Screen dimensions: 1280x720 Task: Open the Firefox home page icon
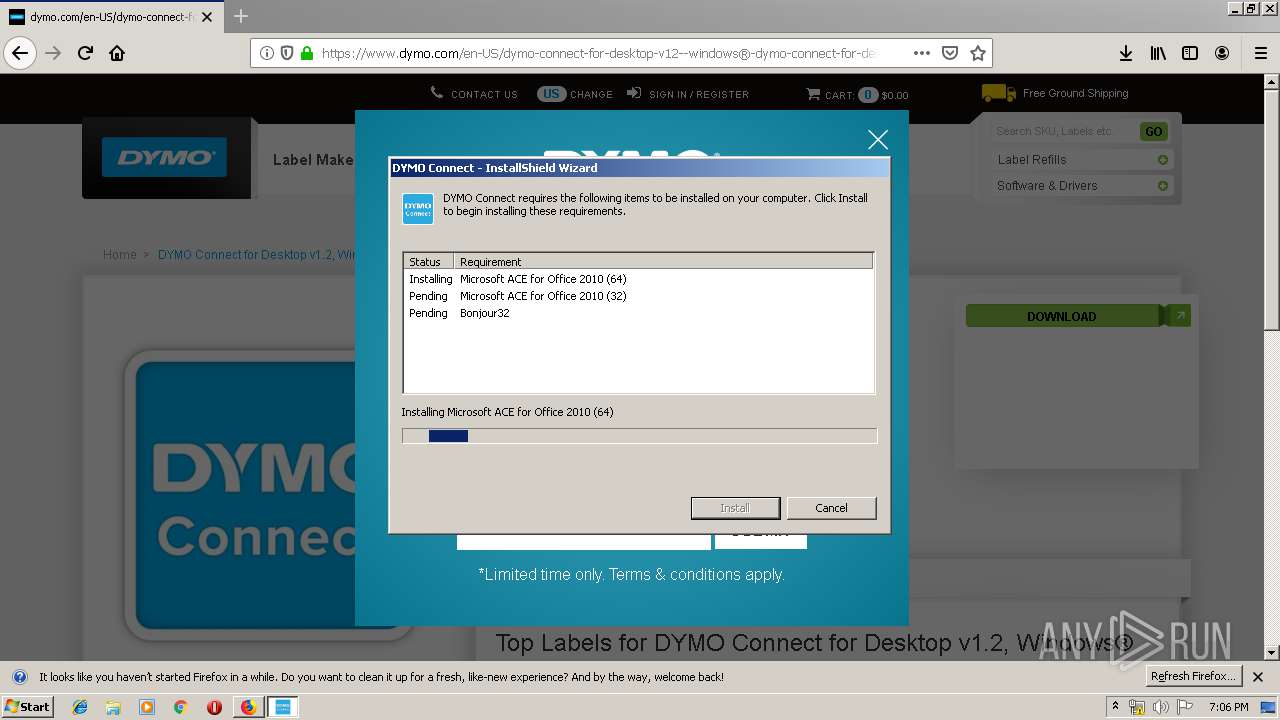(117, 53)
